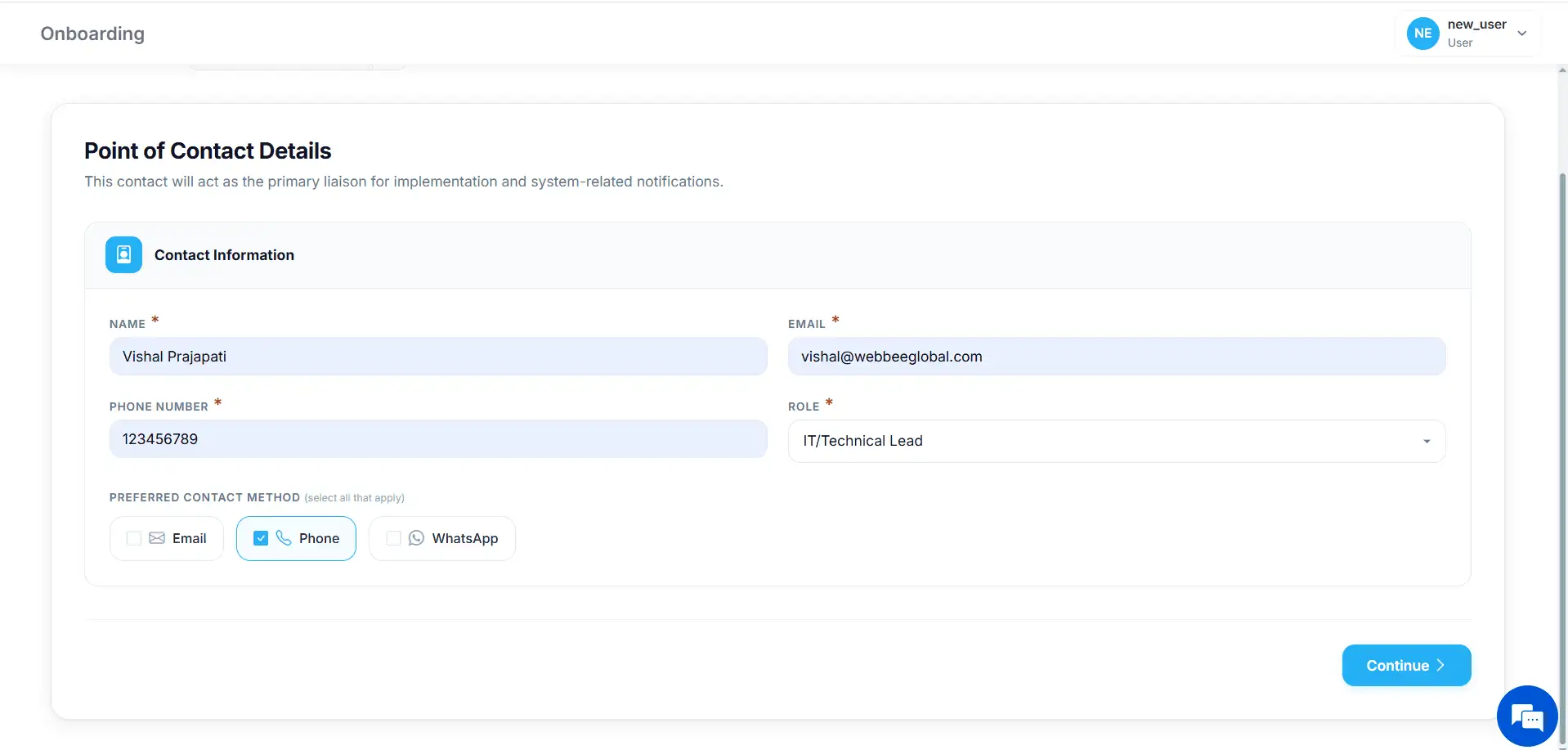Click the PREFERRED CONTACT METHOD label
1568x750 pixels.
tap(204, 497)
